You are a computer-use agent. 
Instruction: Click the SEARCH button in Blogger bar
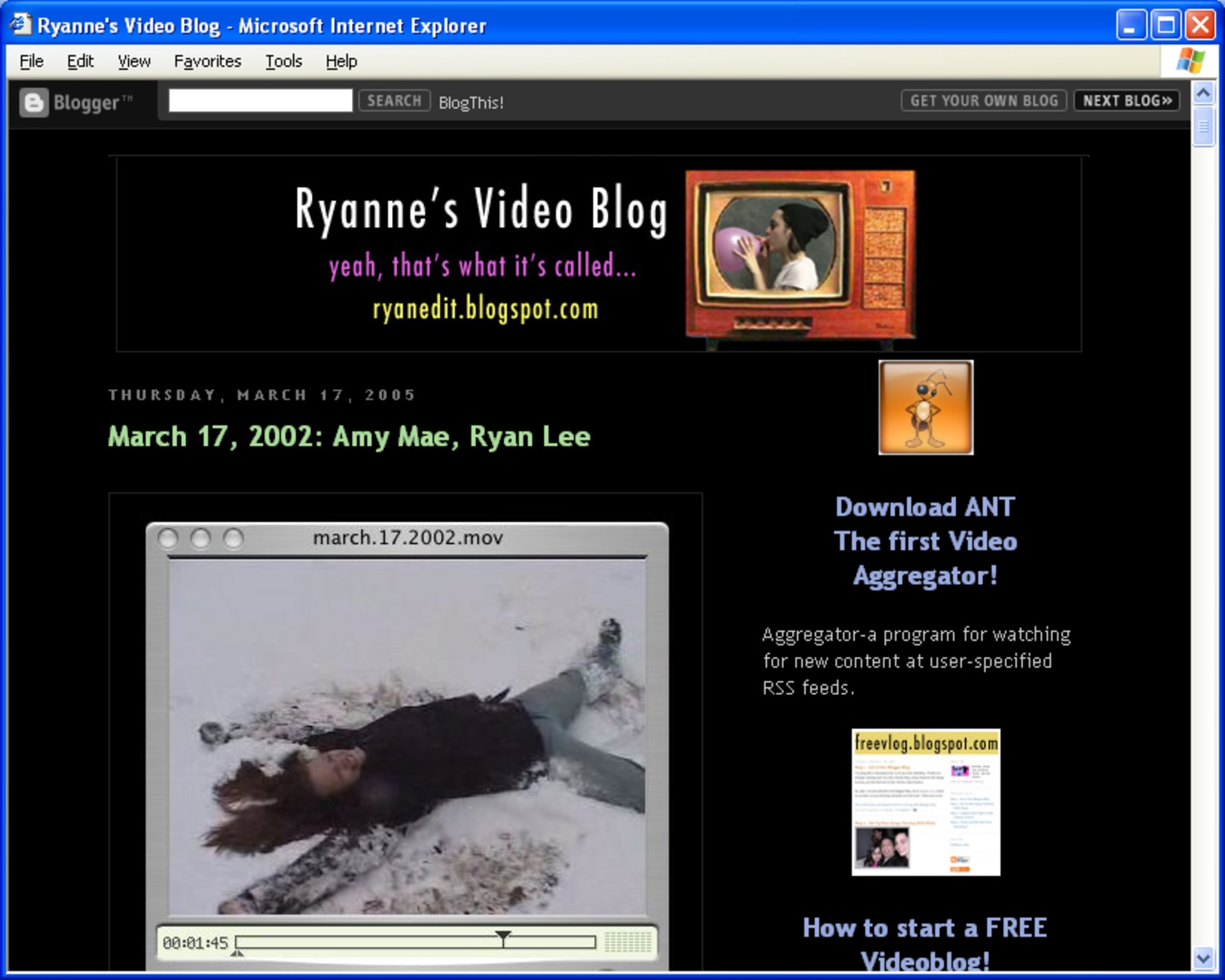pos(394,100)
